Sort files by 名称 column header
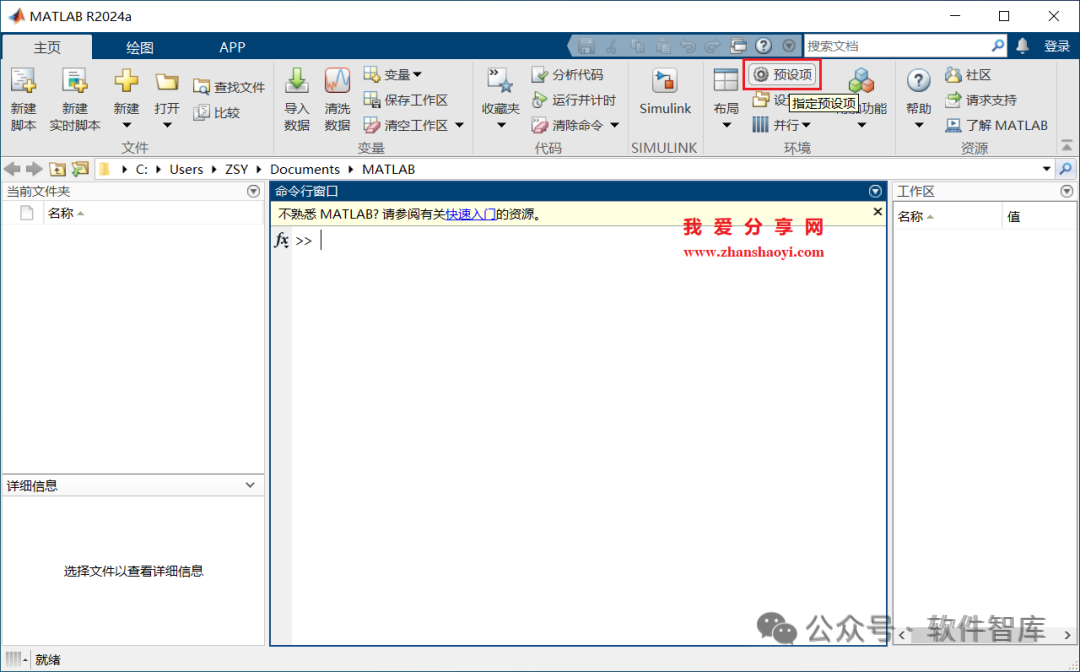The image size is (1080, 672). point(154,213)
